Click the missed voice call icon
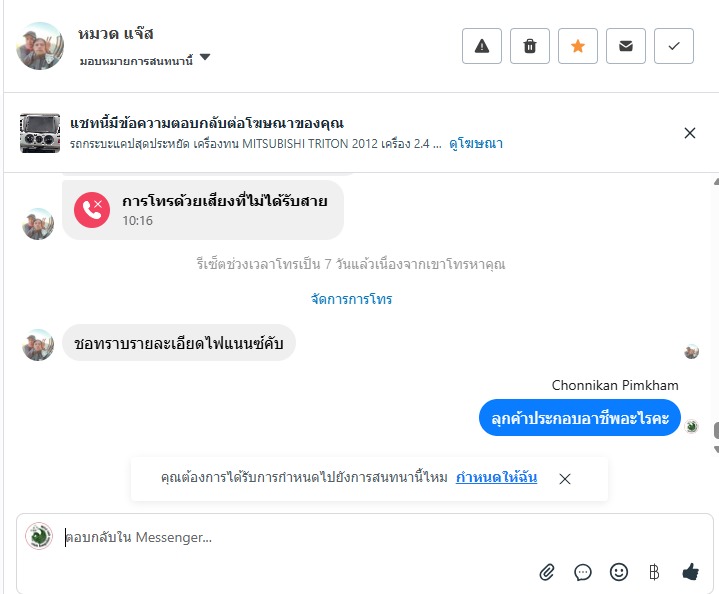This screenshot has width=719, height=594. click(92, 209)
